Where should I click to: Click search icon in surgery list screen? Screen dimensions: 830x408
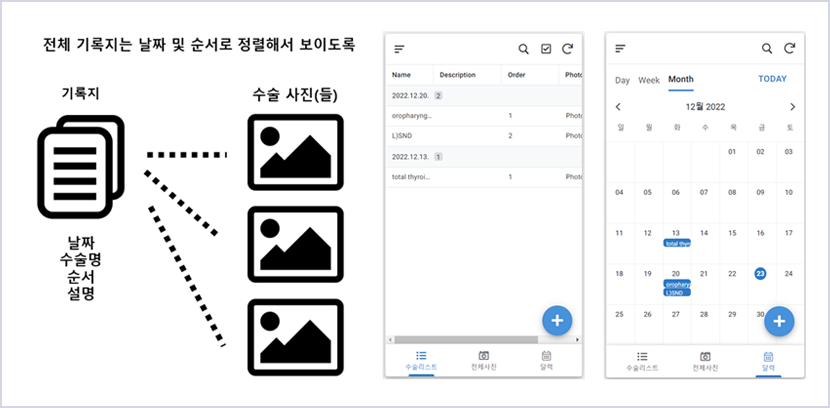tap(523, 49)
